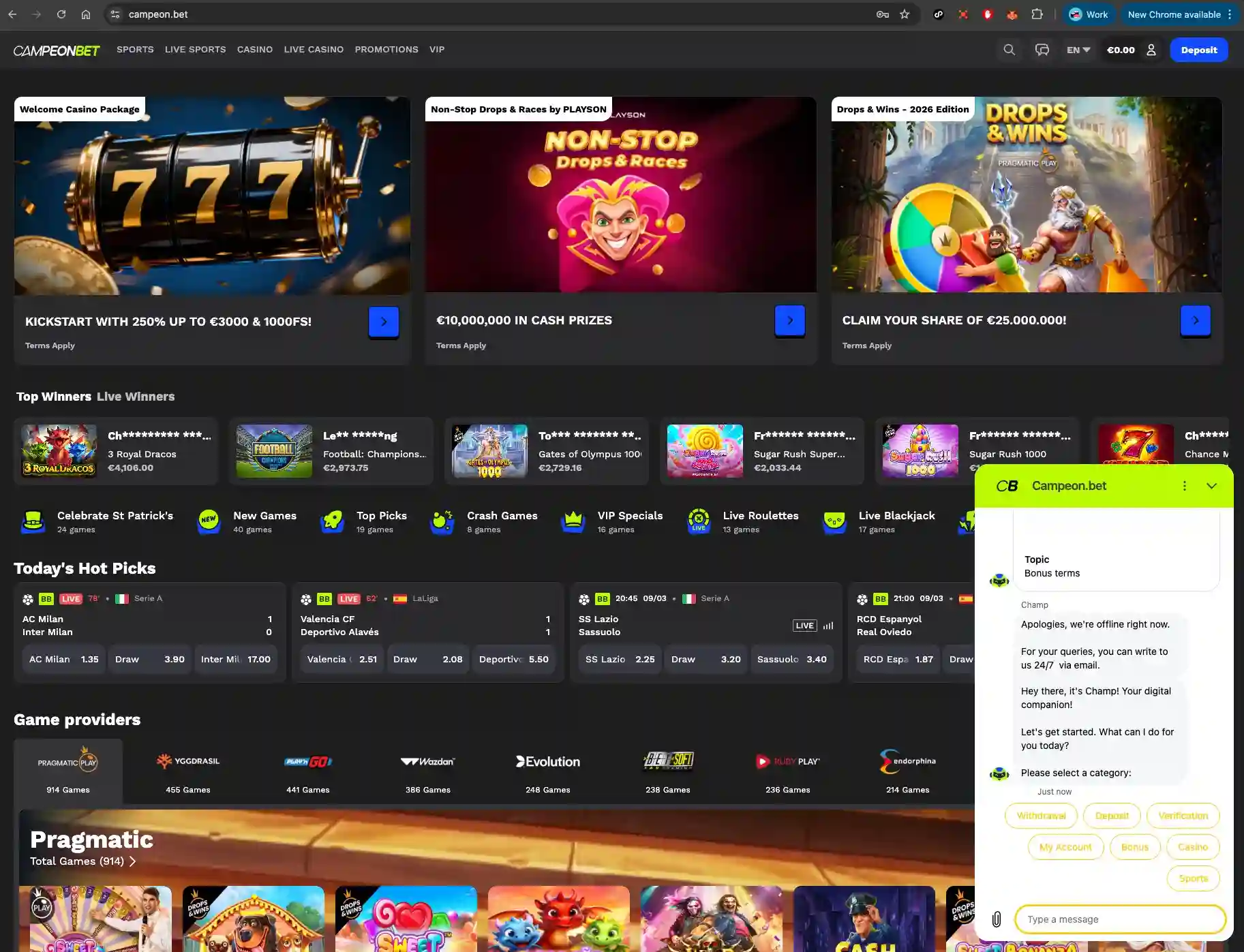Collapse the Campeon.bet chat window

click(x=1212, y=486)
